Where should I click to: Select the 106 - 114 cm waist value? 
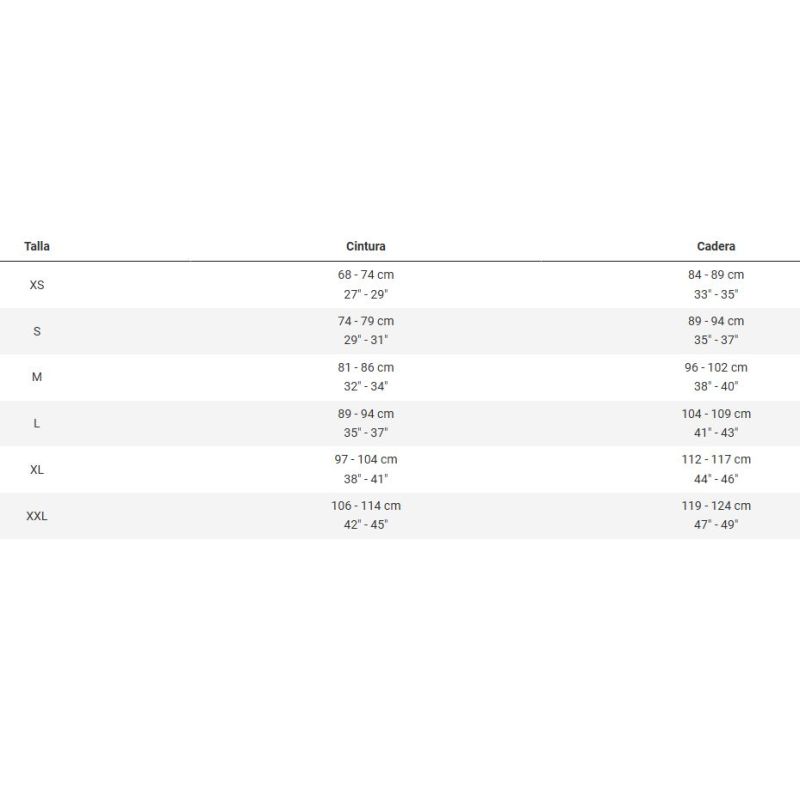coord(366,506)
